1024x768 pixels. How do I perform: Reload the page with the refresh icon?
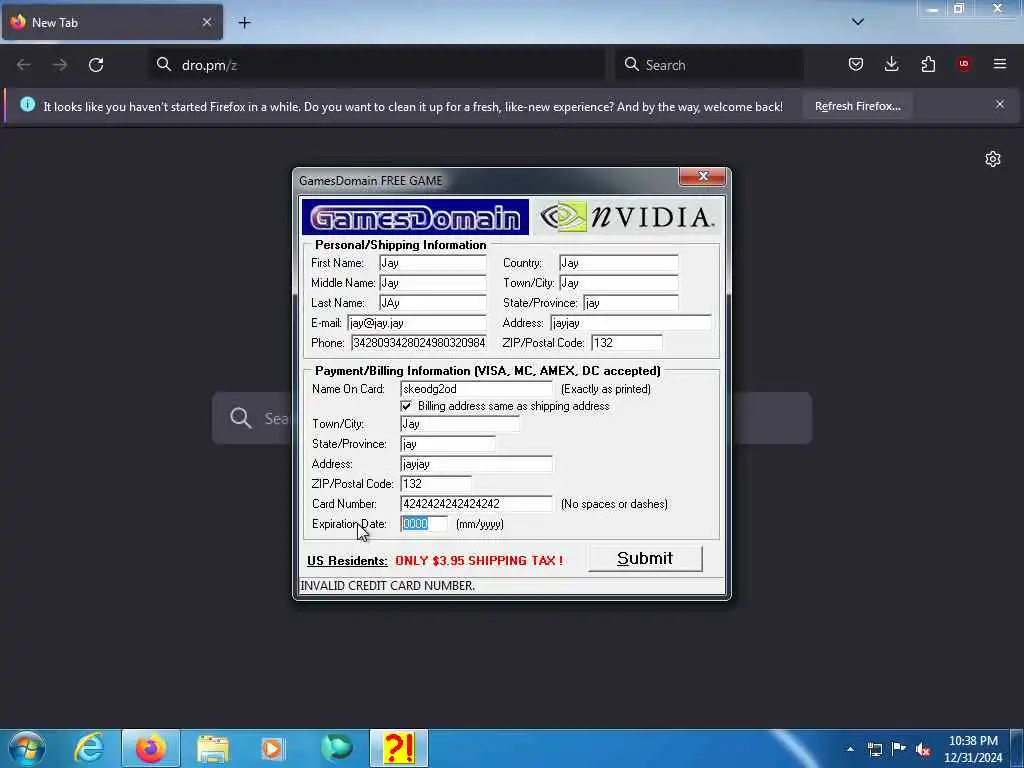pos(96,65)
